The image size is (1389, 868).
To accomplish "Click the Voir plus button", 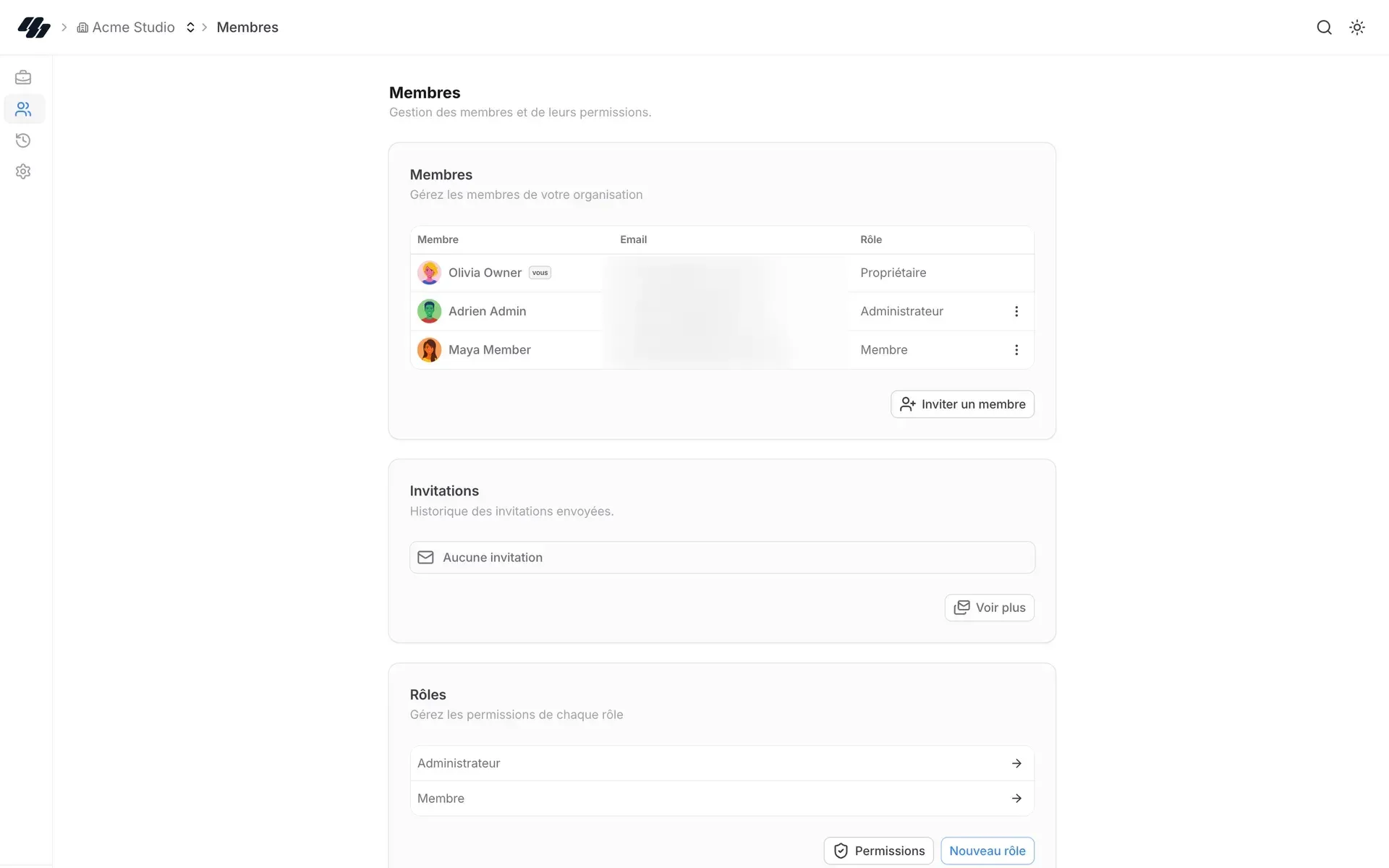I will click(x=989, y=608).
